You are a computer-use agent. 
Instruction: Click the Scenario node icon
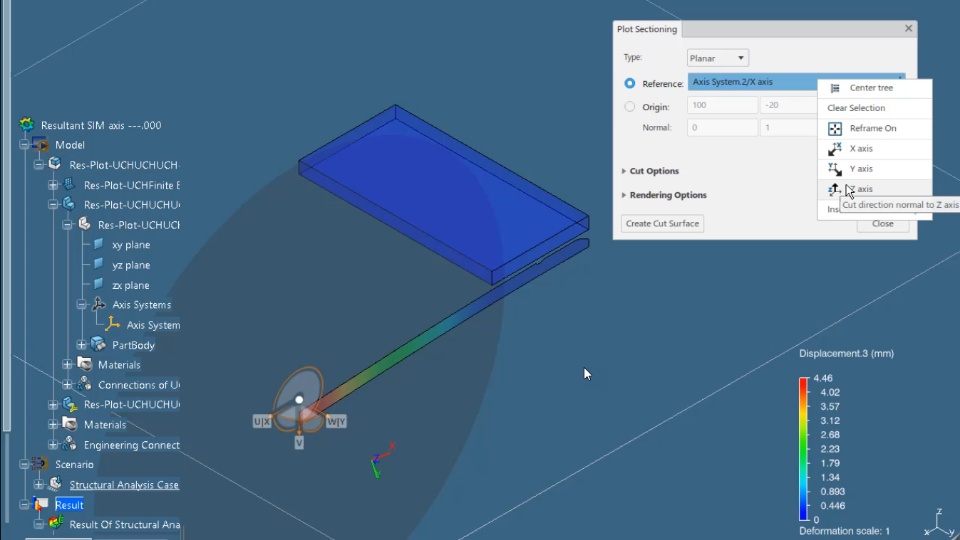tap(40, 463)
